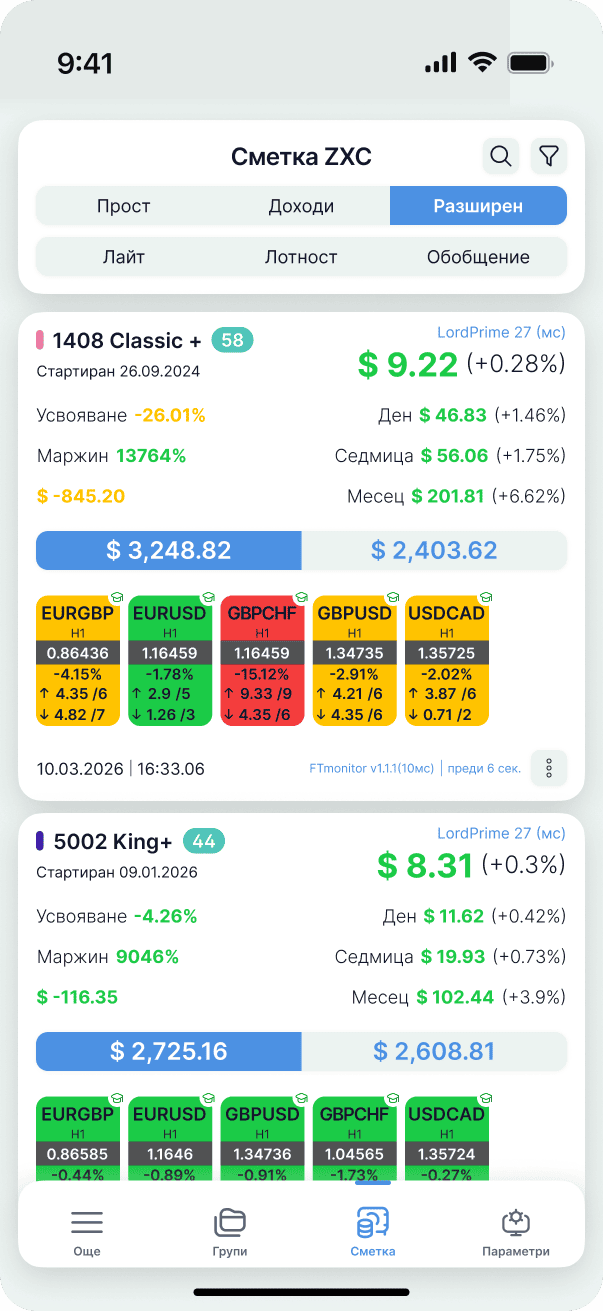
Task: Tap the FTmonitor v1.1.1 link
Action: click(x=372, y=769)
